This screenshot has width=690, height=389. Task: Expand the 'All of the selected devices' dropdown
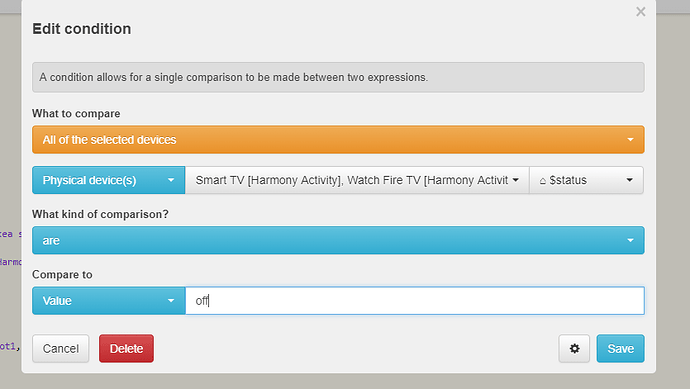pos(338,139)
